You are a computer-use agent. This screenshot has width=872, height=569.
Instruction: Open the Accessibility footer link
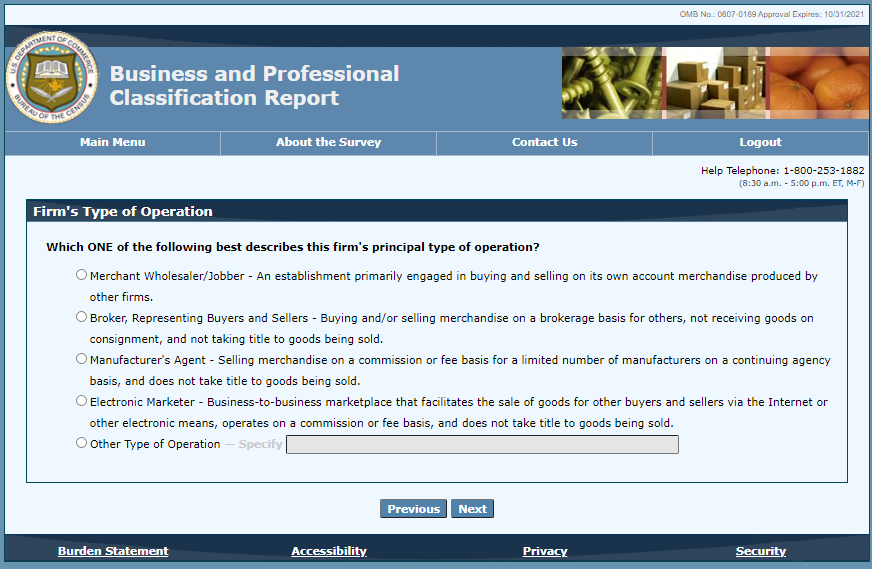pos(329,551)
